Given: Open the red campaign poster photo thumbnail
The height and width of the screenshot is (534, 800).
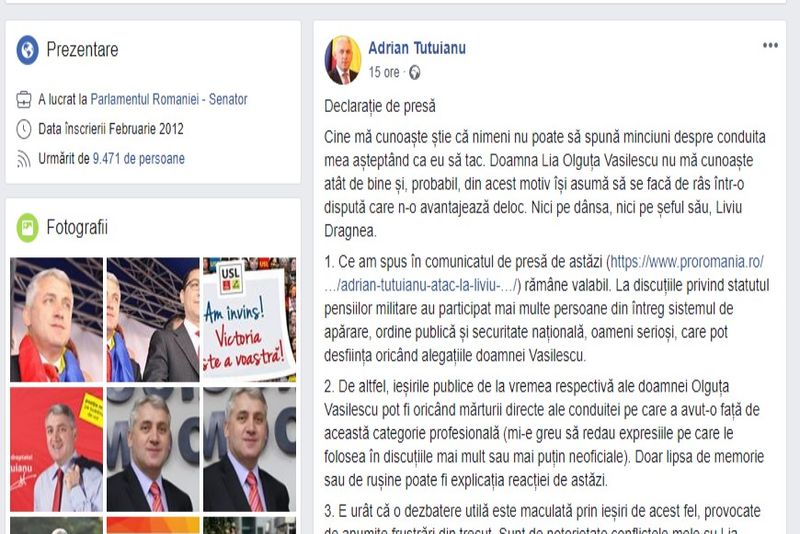Looking at the screenshot, I should [x=57, y=449].
